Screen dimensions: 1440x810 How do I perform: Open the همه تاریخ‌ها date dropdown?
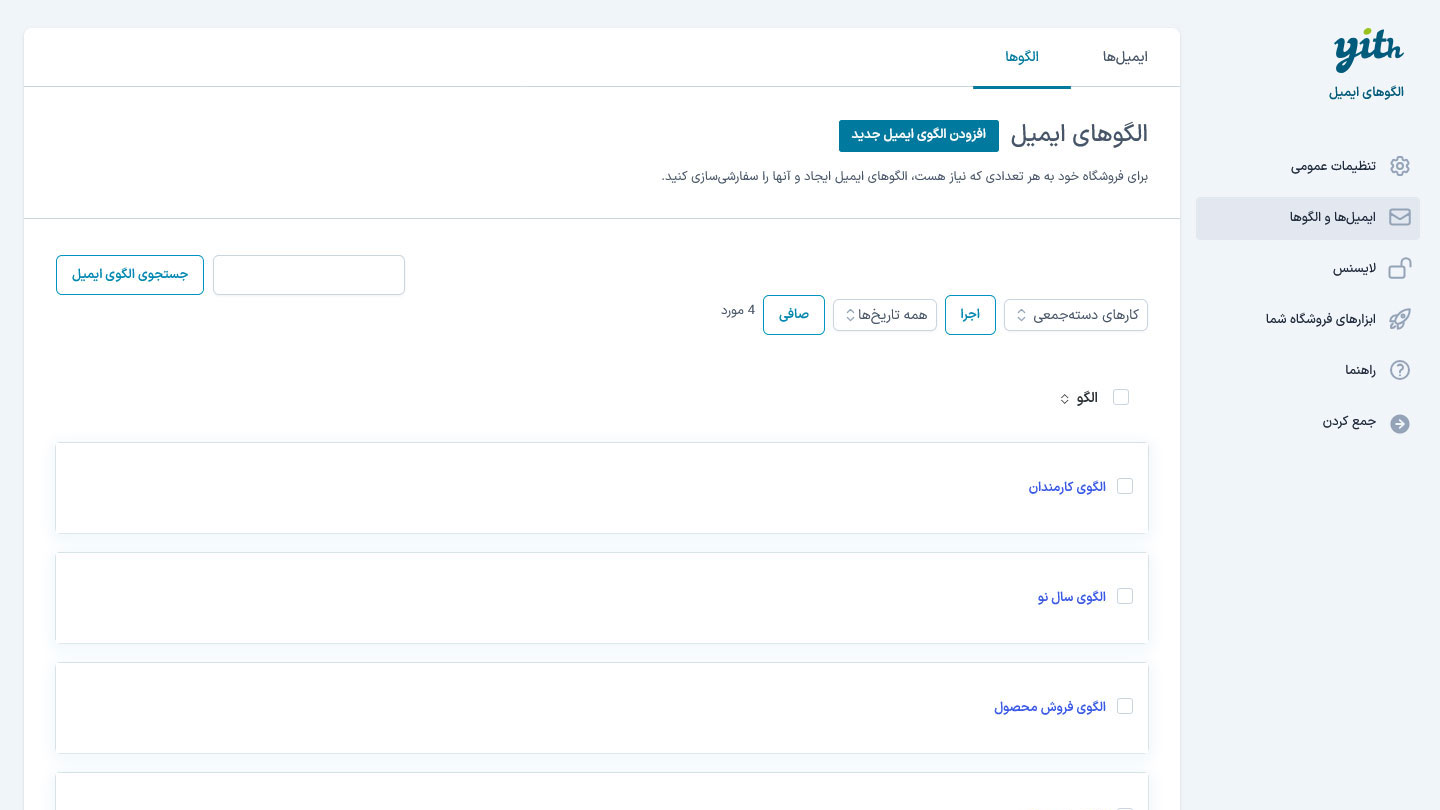click(885, 315)
